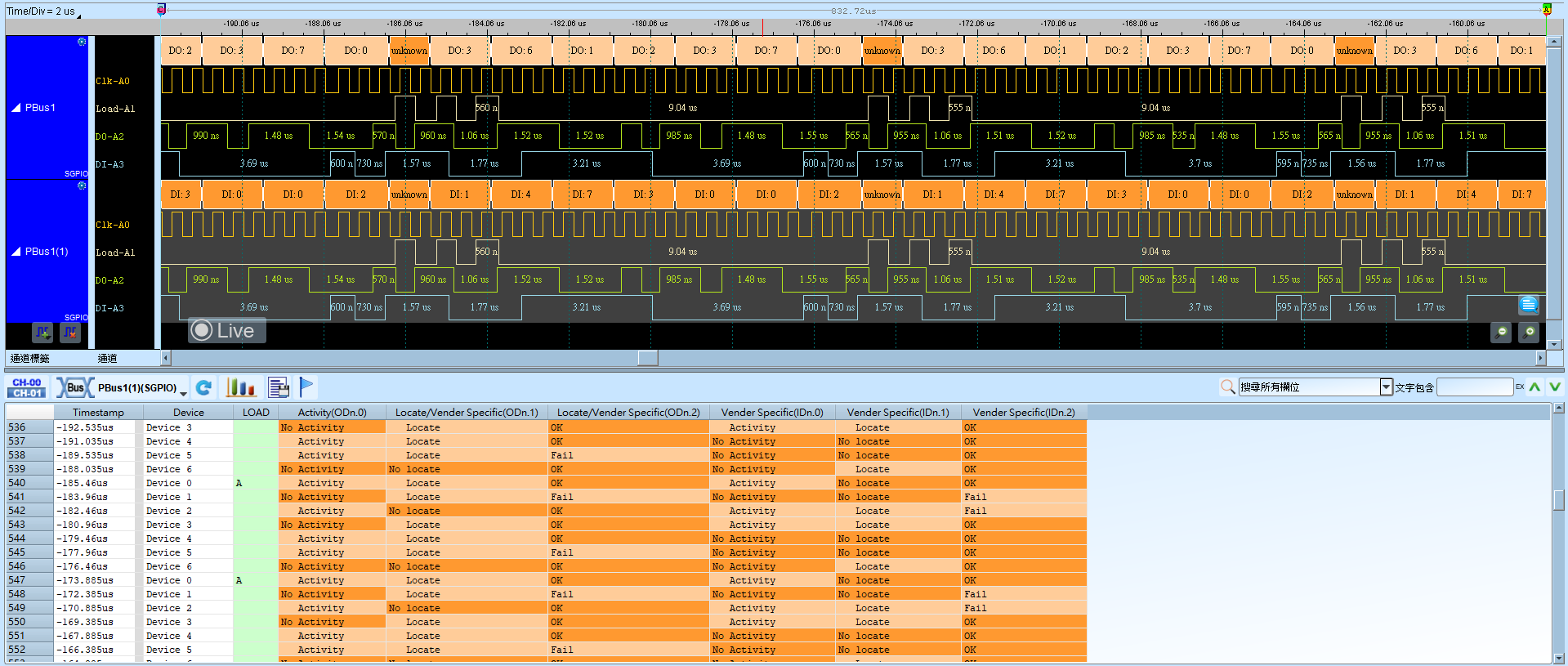This screenshot has height=666, width=1568.
Task: Click the Load-A1 label under PBus1
Action: pos(115,109)
